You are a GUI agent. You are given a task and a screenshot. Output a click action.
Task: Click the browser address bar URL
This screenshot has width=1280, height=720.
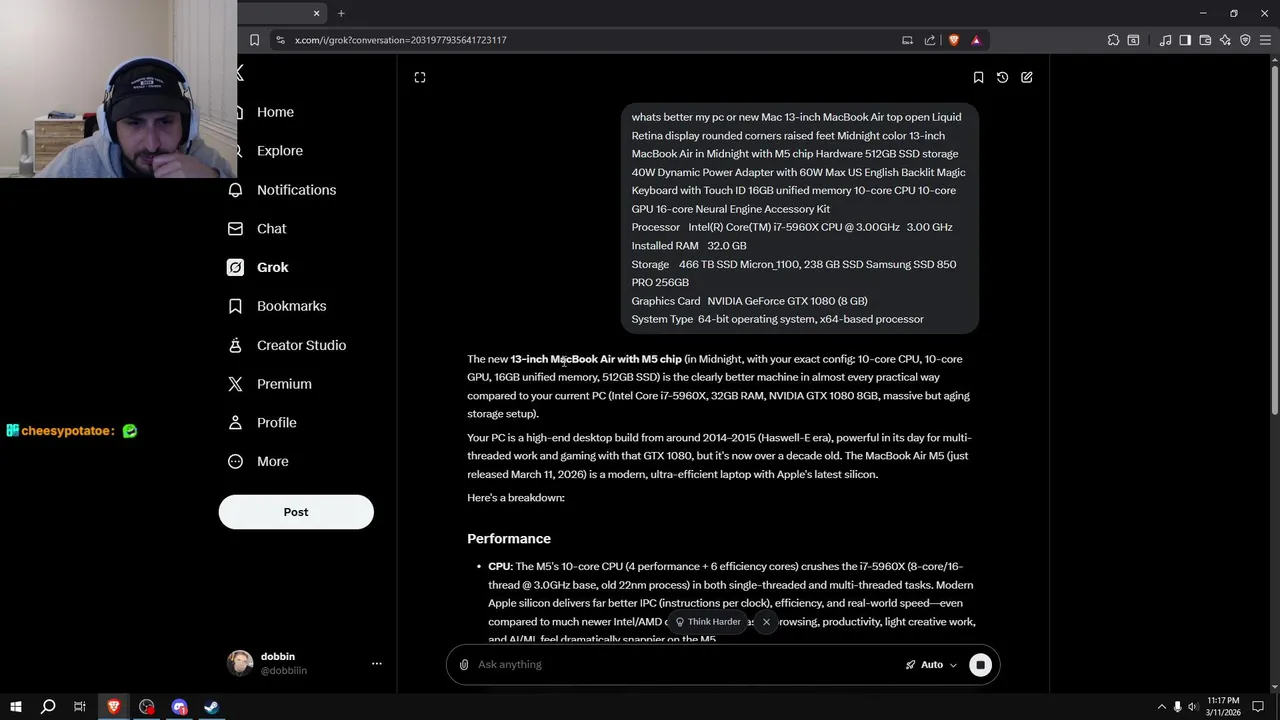(401, 40)
